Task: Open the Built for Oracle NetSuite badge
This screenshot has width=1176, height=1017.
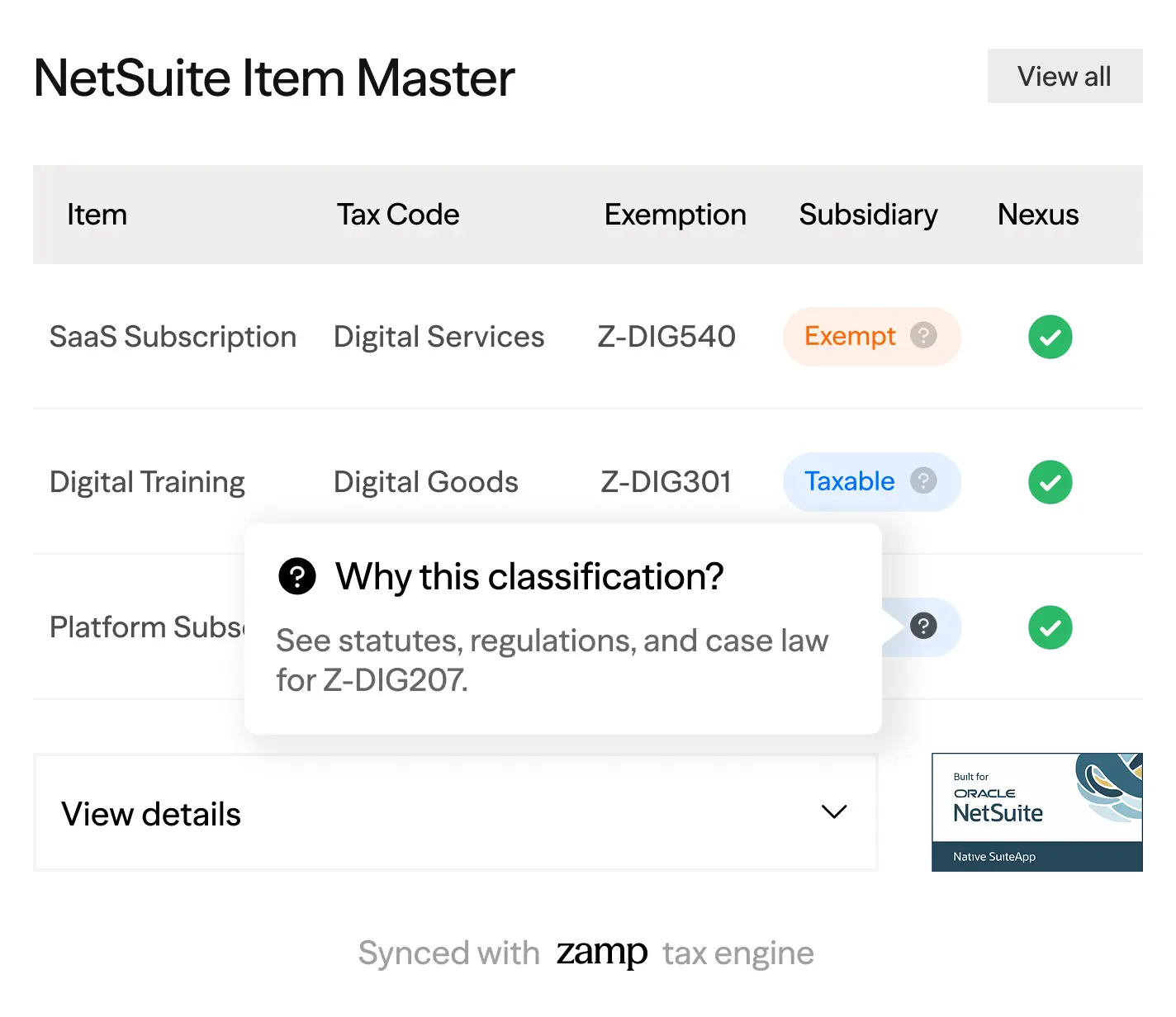Action: point(1036,811)
